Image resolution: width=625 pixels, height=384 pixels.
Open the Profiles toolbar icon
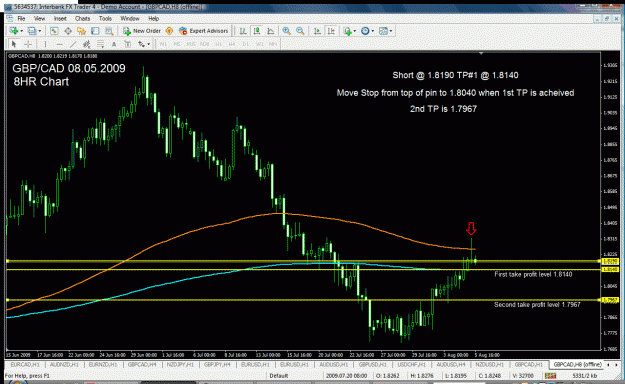click(32, 31)
